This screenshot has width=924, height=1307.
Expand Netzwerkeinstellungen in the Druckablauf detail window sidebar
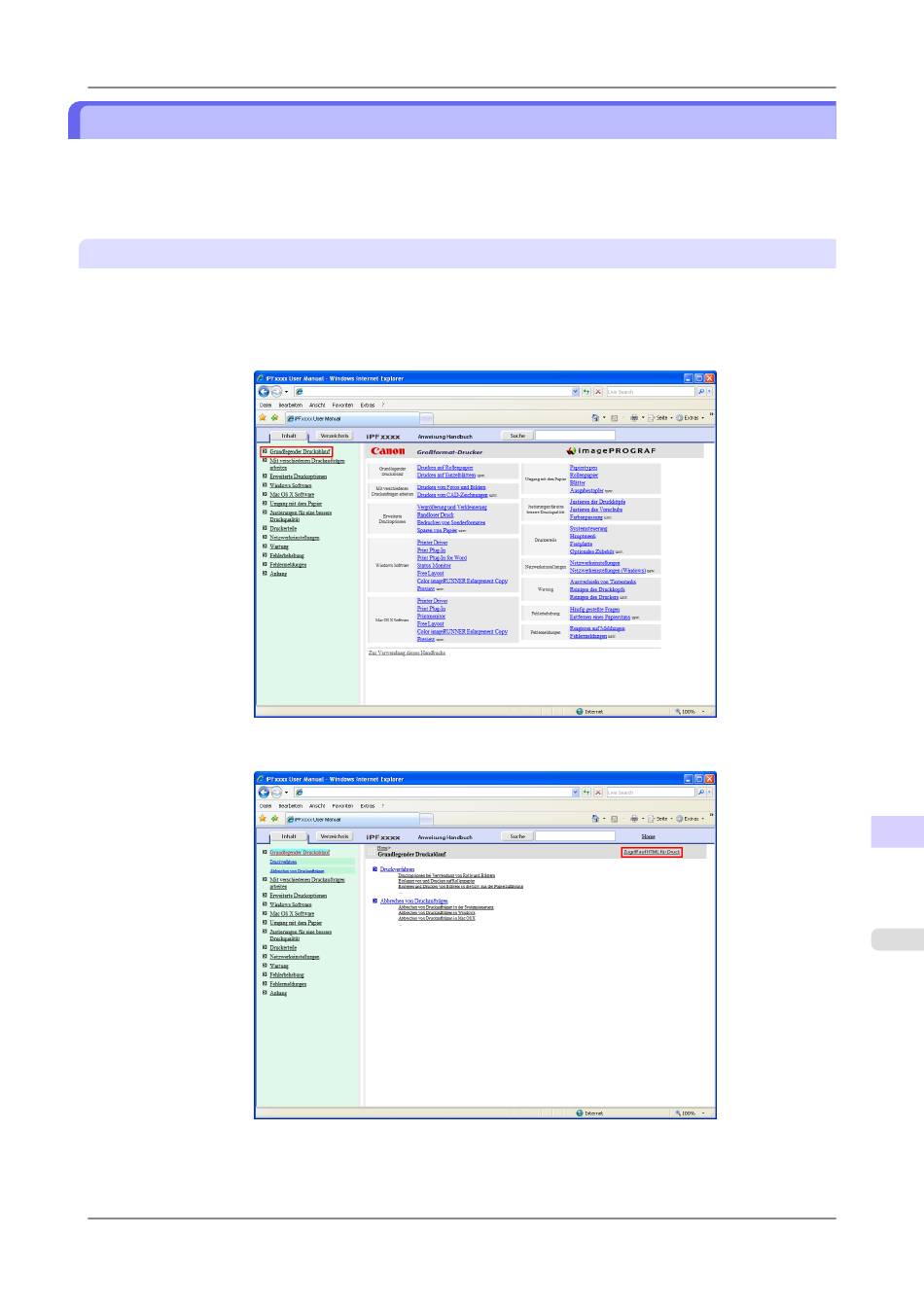(265, 957)
